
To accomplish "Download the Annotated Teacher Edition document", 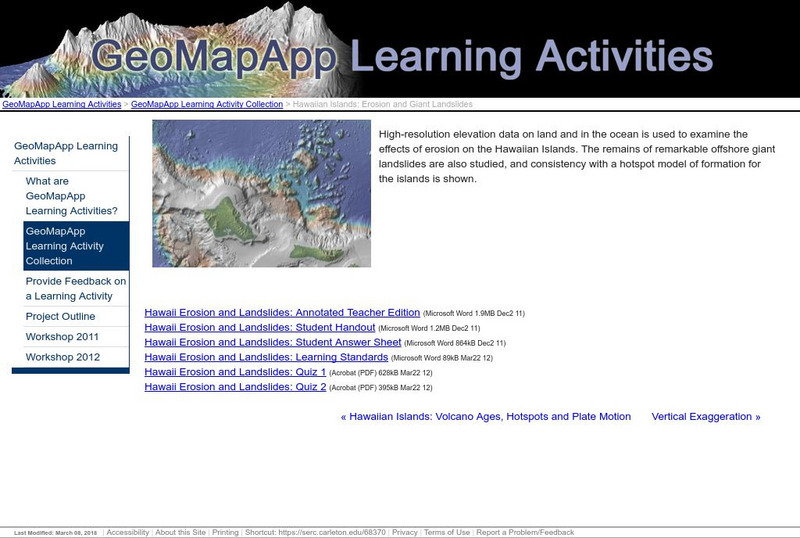I will point(282,312).
